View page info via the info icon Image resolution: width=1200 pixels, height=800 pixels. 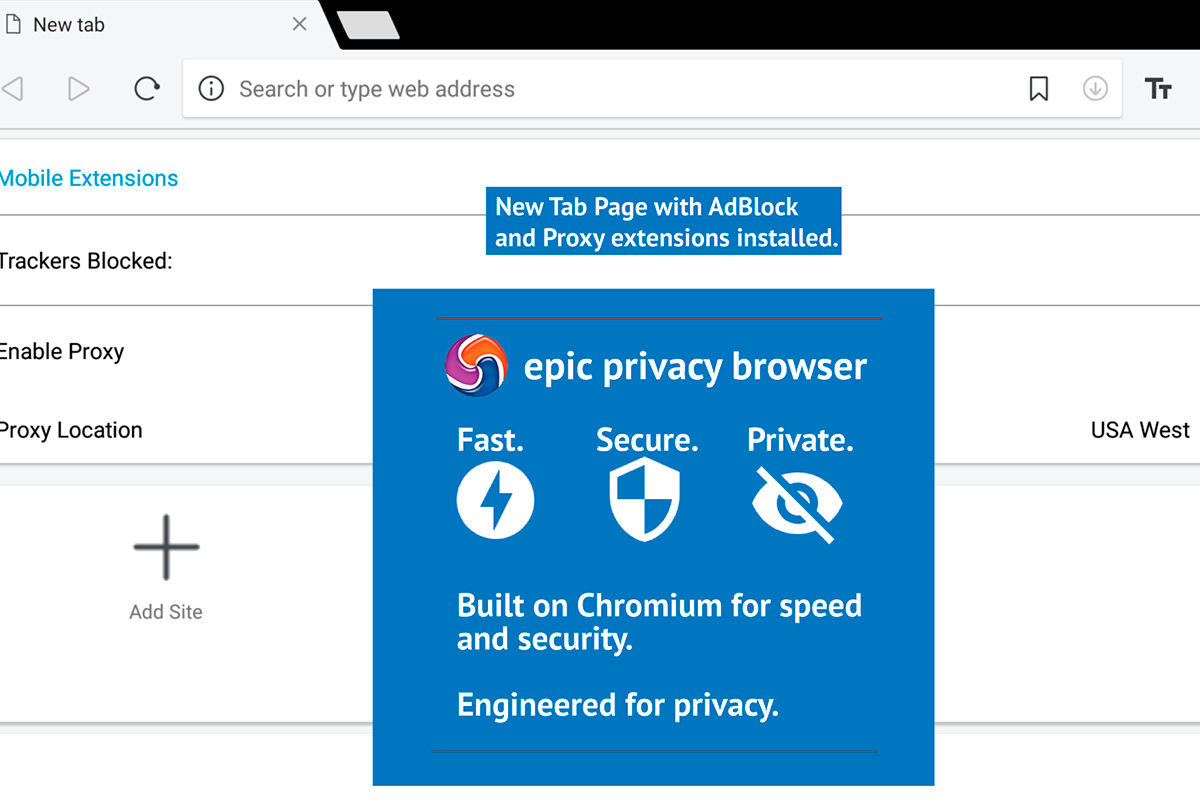click(x=211, y=88)
